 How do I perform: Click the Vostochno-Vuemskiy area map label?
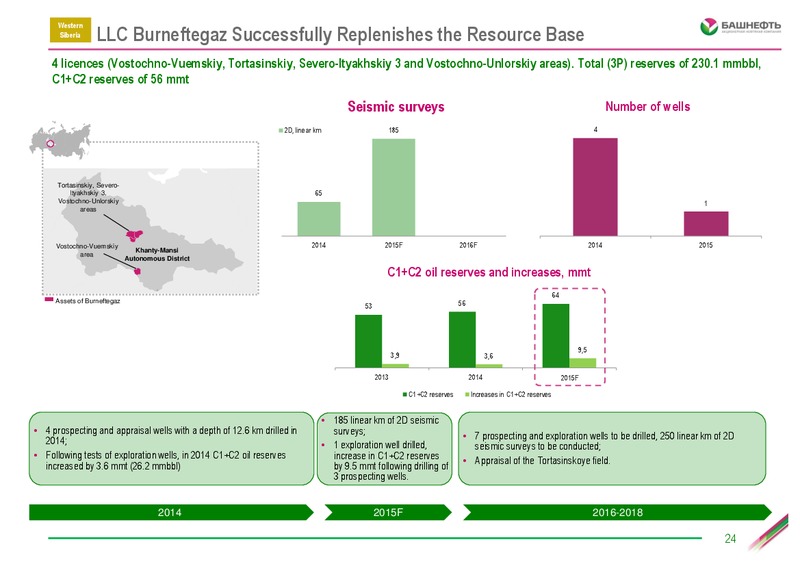coord(87,250)
